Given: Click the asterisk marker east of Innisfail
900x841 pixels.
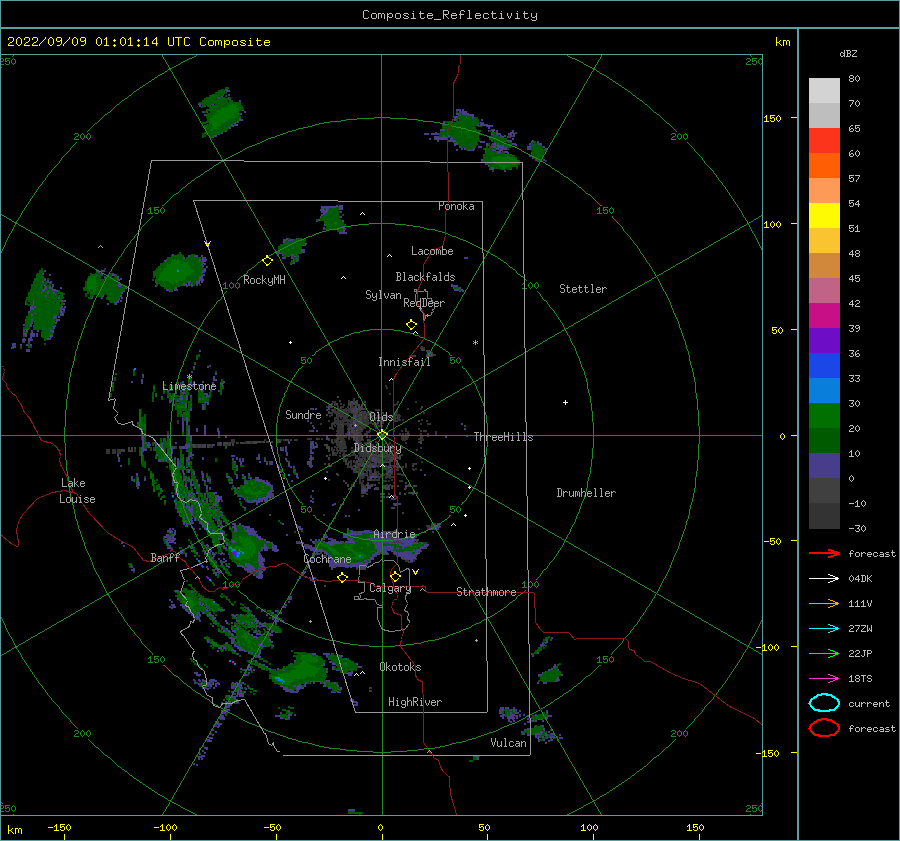Looking at the screenshot, I should pos(475,343).
